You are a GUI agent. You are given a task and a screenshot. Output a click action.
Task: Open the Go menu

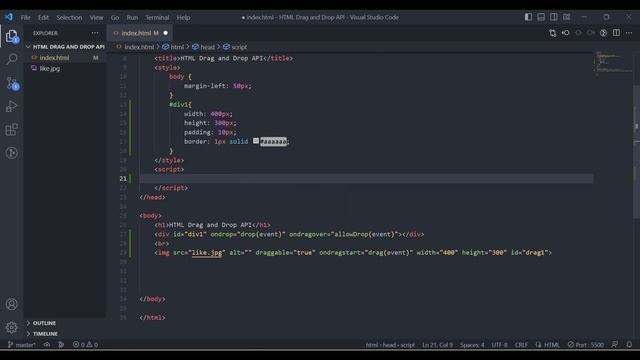click(115, 18)
